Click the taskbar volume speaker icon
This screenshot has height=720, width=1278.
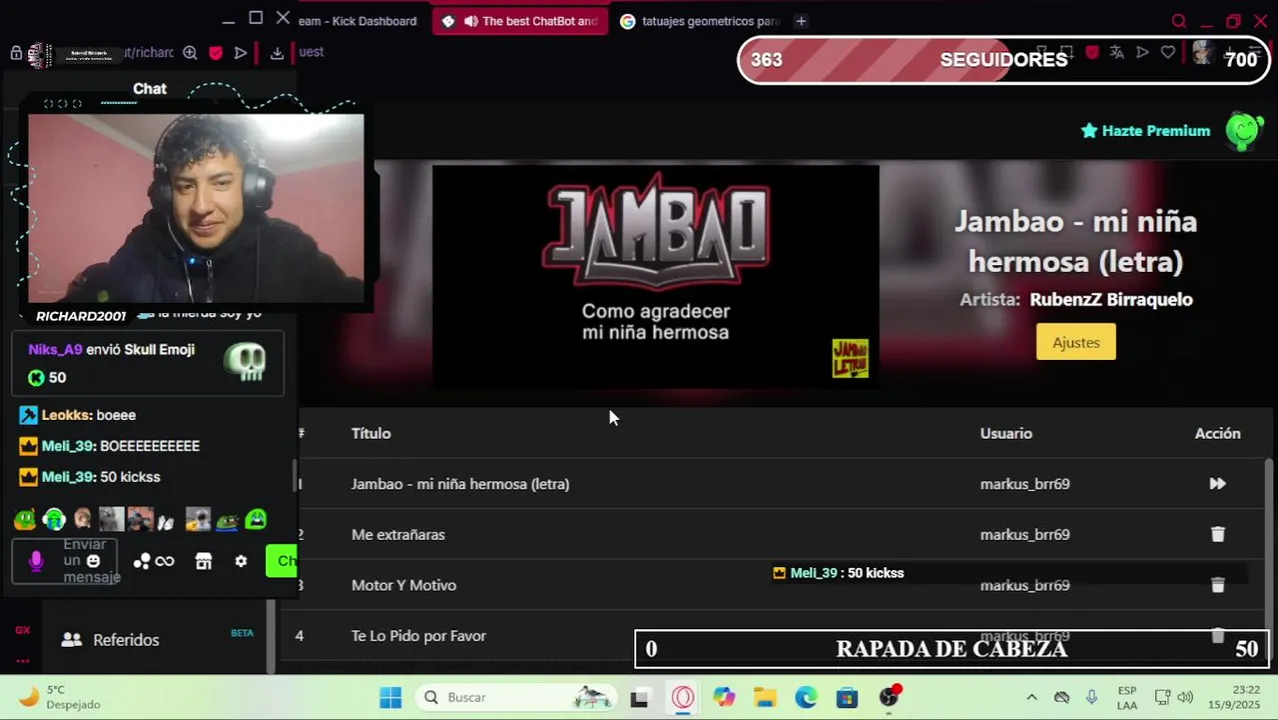pos(1185,697)
